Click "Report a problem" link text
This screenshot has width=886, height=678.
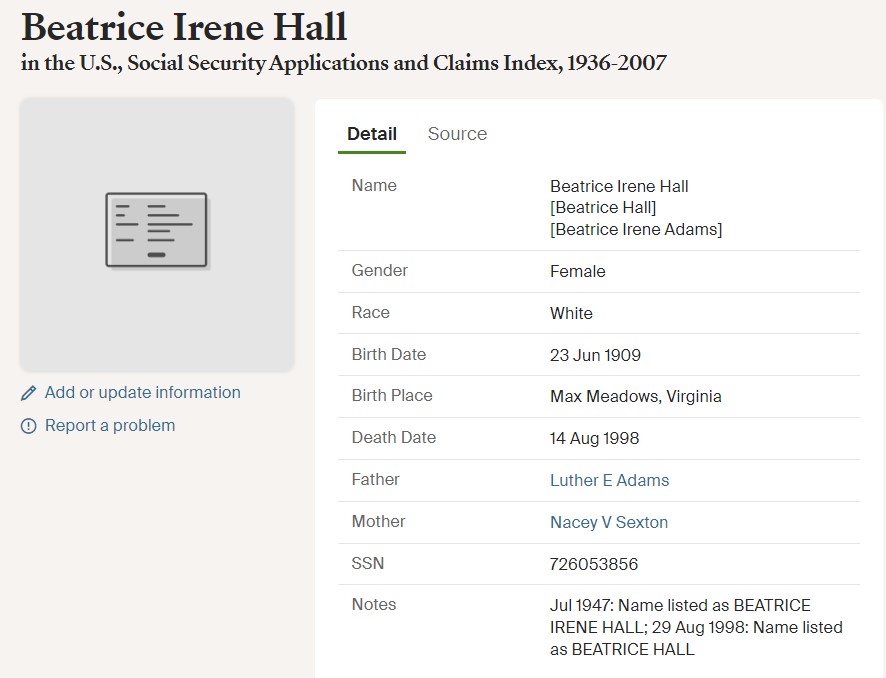click(110, 426)
